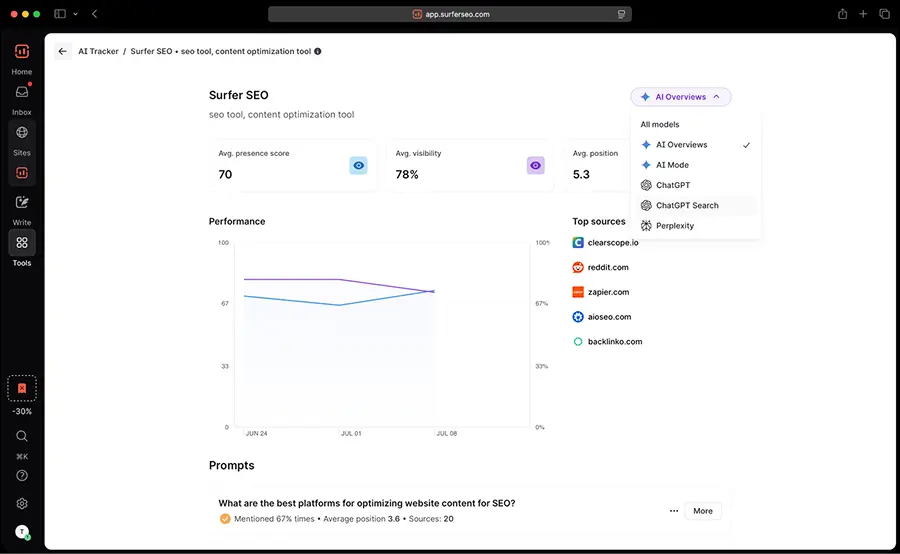Show the browser tab overview icon
This screenshot has width=900, height=554.
pos(885,14)
